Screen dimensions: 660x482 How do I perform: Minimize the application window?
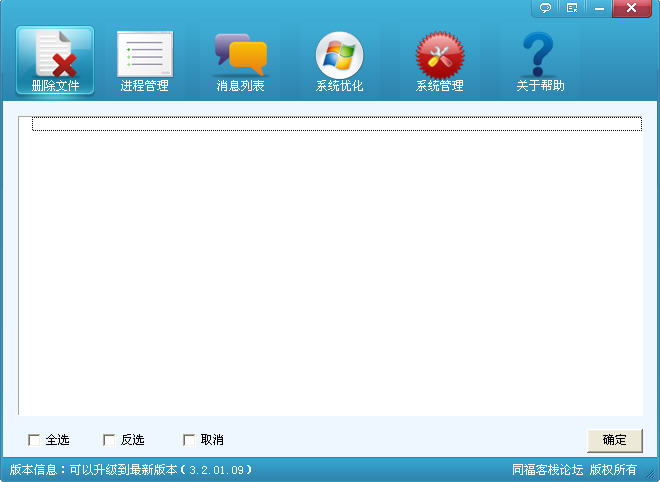599,8
